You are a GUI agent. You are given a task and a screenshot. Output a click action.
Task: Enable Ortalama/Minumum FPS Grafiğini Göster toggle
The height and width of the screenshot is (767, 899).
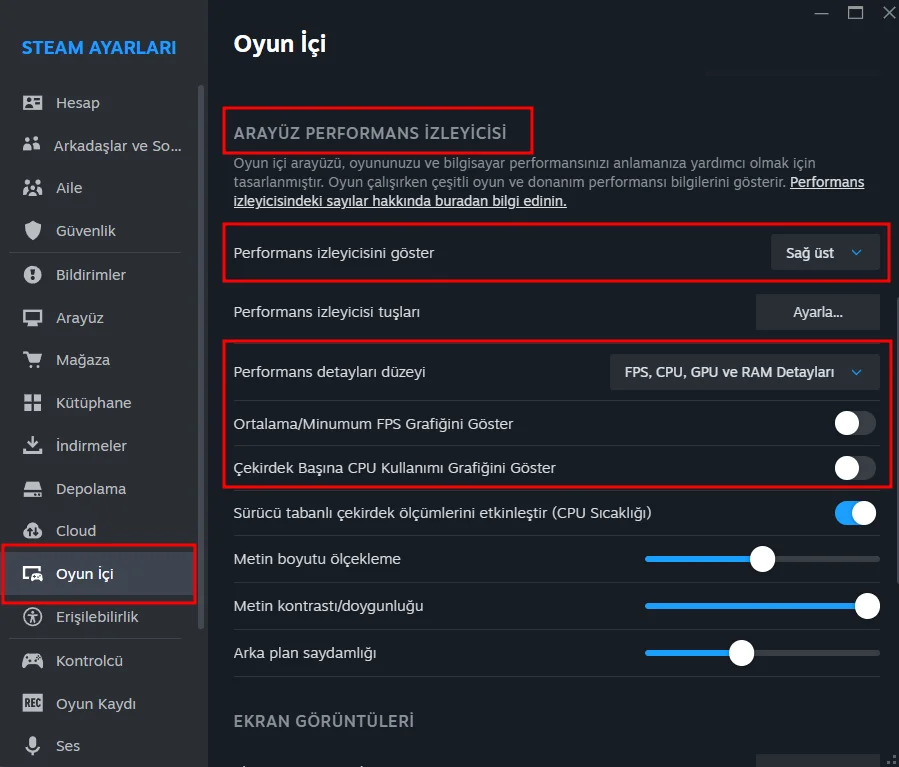point(855,424)
